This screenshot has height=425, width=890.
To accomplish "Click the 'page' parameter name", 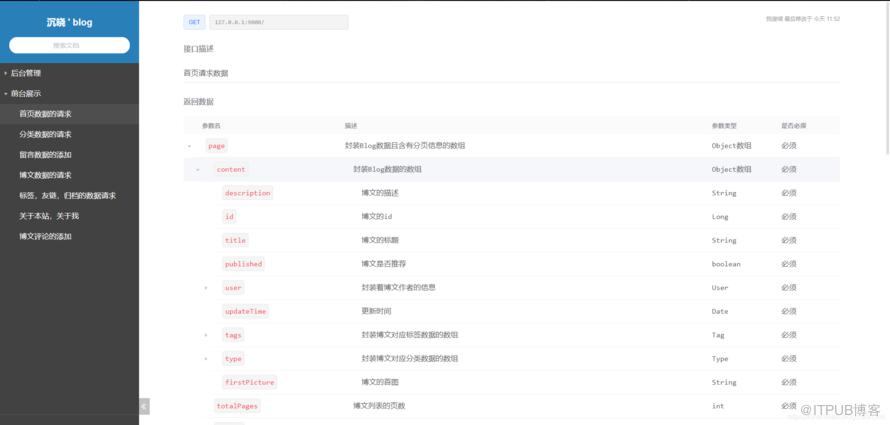I will tap(216, 146).
